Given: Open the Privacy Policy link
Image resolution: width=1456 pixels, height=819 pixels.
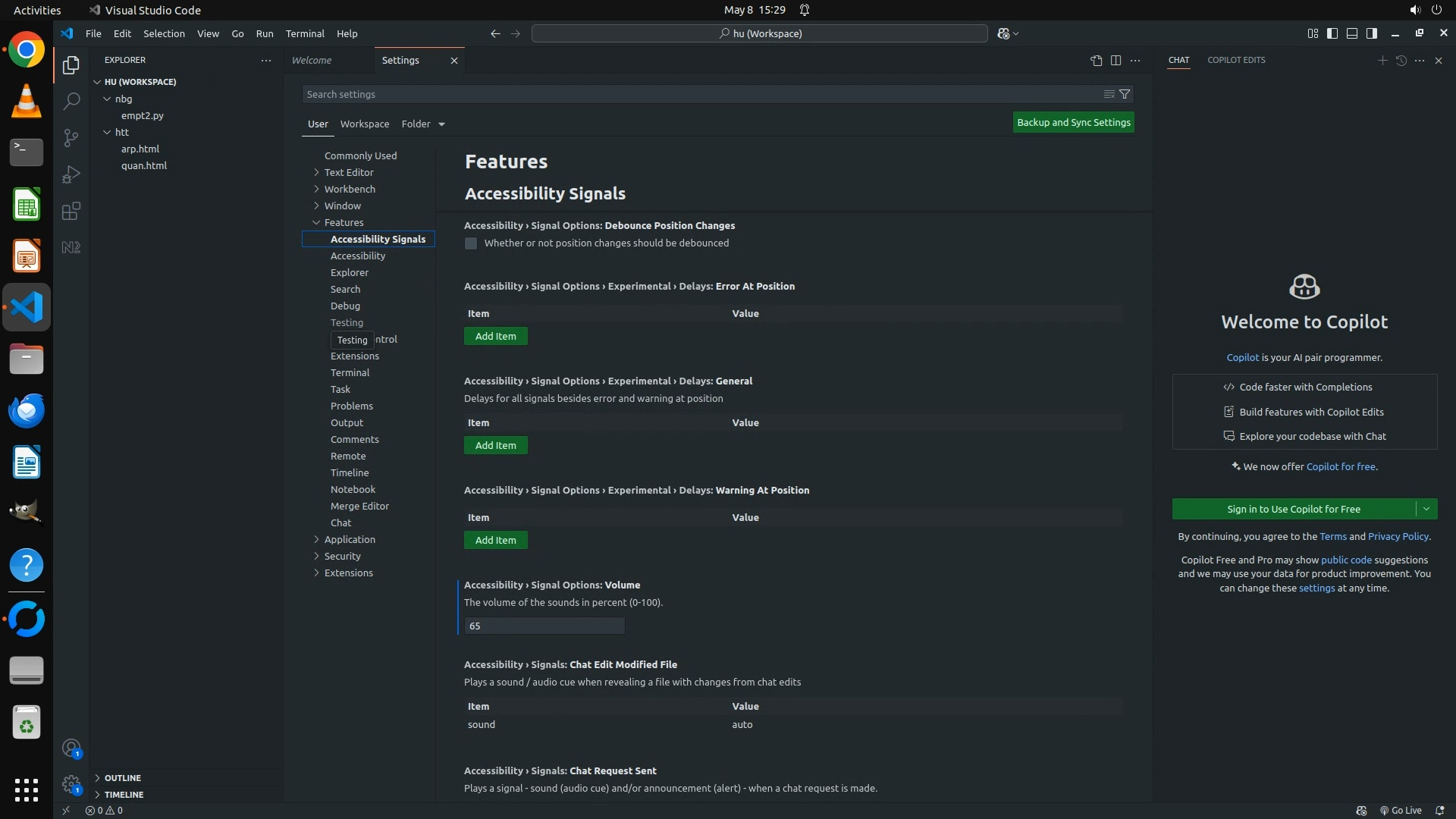Looking at the screenshot, I should (x=1398, y=536).
